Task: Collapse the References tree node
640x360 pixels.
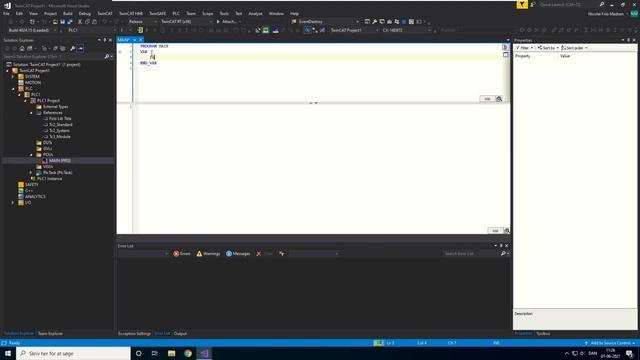Action: 31,113
